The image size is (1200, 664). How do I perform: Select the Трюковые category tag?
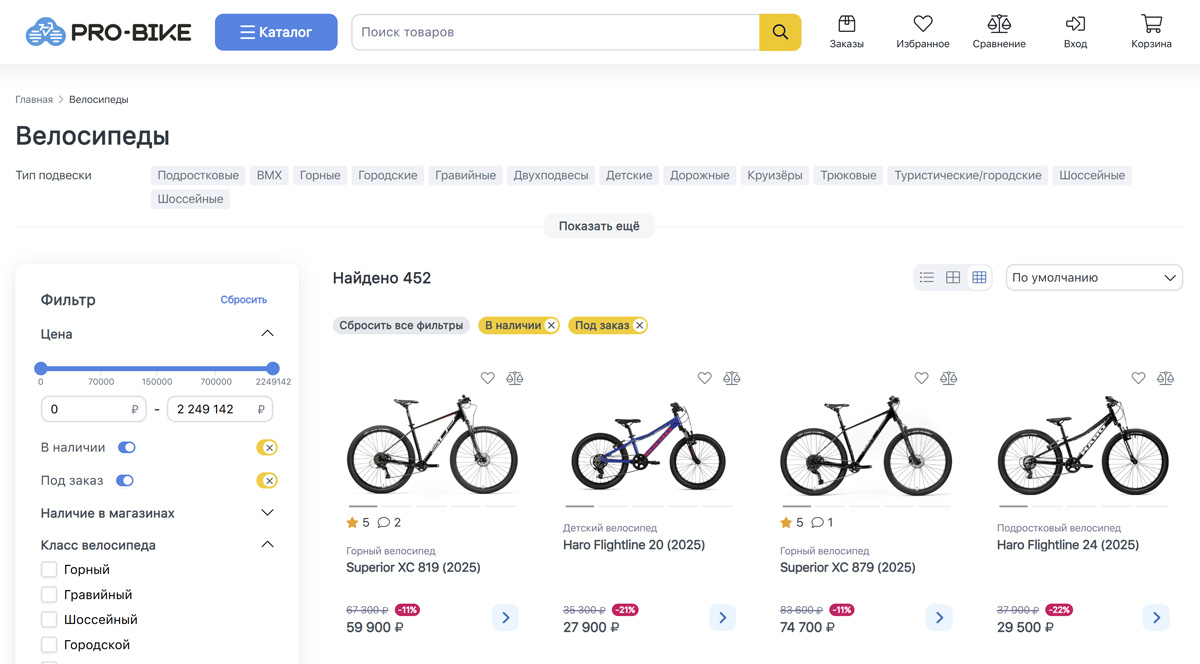[848, 175]
